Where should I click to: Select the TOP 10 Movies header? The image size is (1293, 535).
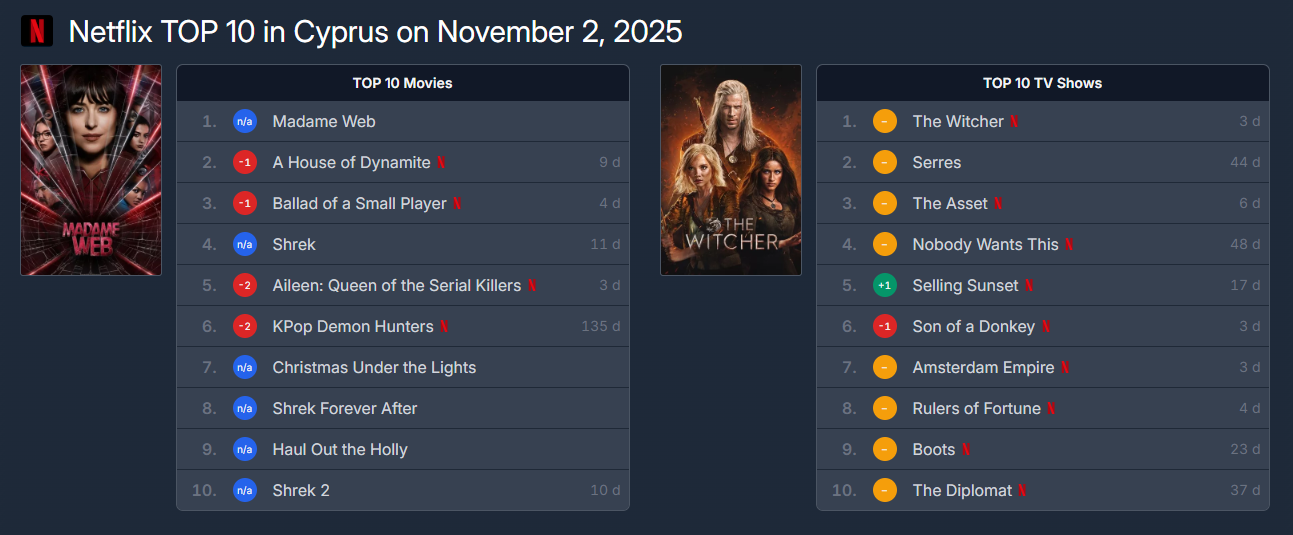pos(403,83)
